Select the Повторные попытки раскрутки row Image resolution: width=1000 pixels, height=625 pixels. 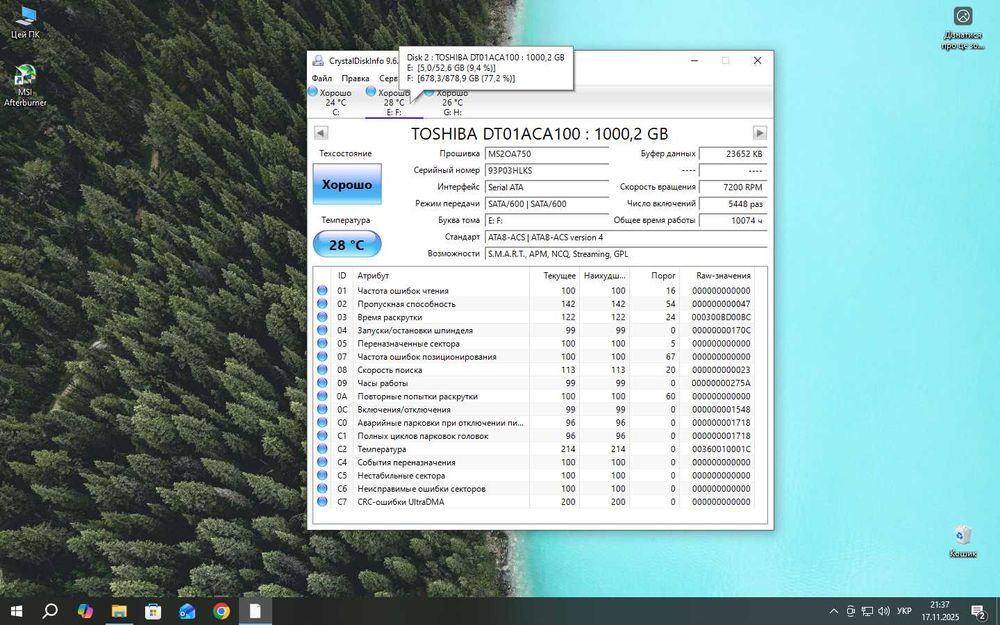536,396
